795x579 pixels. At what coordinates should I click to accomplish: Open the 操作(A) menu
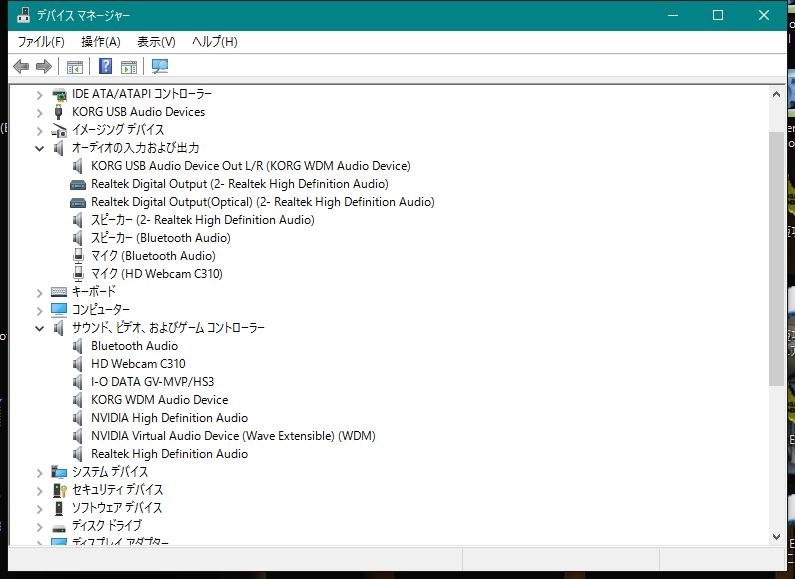101,42
